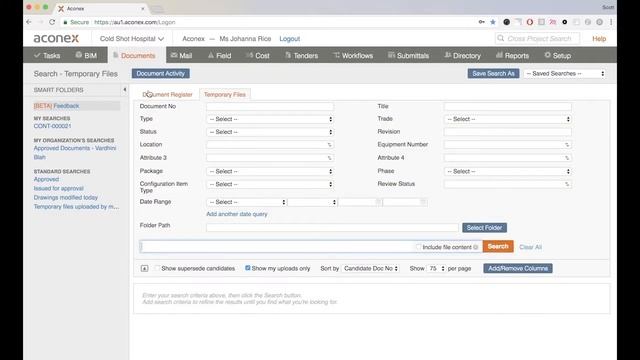
Task: Click the Select Folder button
Action: coord(484,228)
